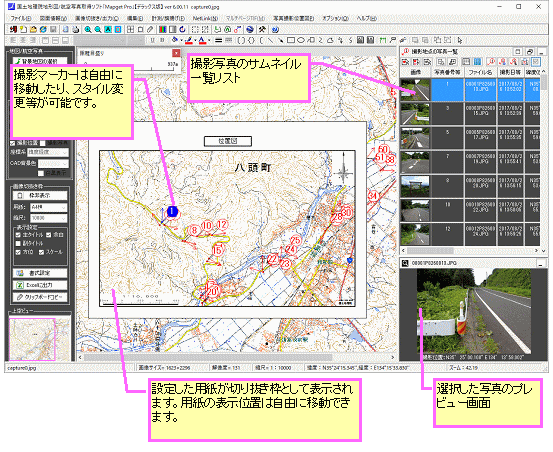Click the globe icon in main toolbar
The height and width of the screenshot is (452, 553).
(x=250, y=30)
